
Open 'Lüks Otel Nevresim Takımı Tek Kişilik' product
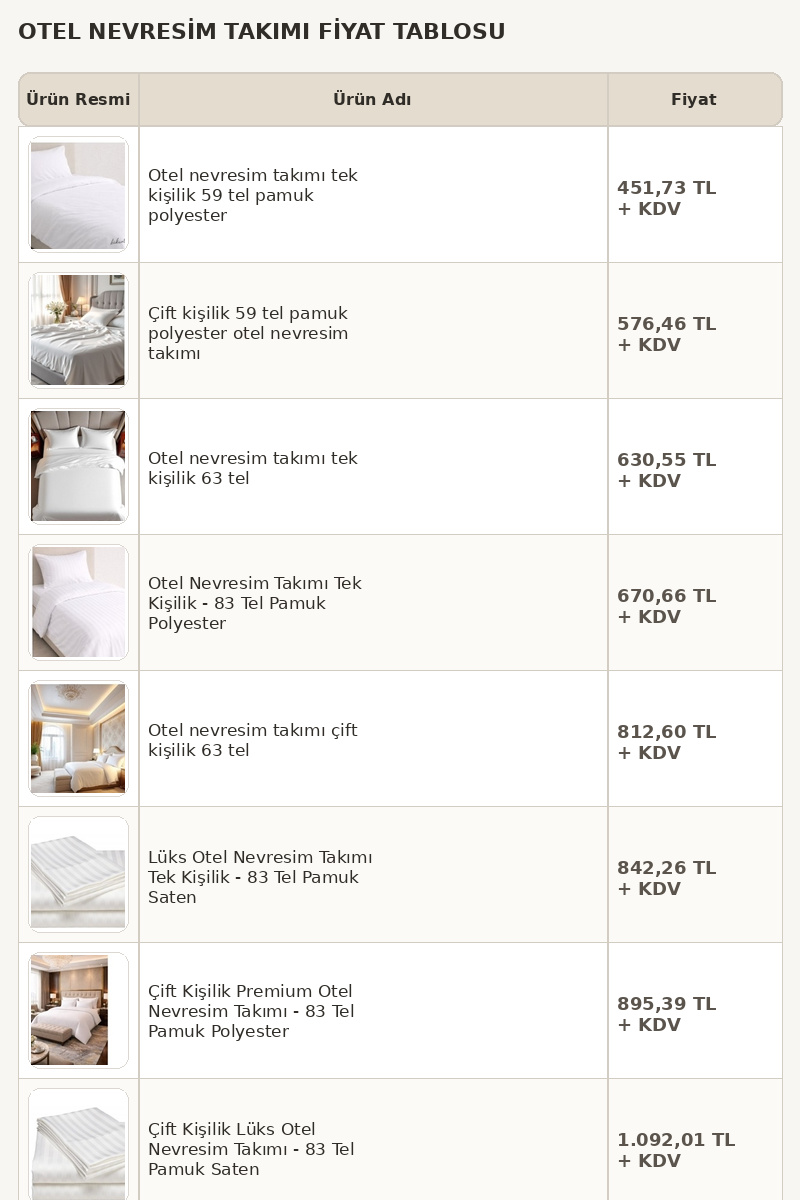coord(260,877)
